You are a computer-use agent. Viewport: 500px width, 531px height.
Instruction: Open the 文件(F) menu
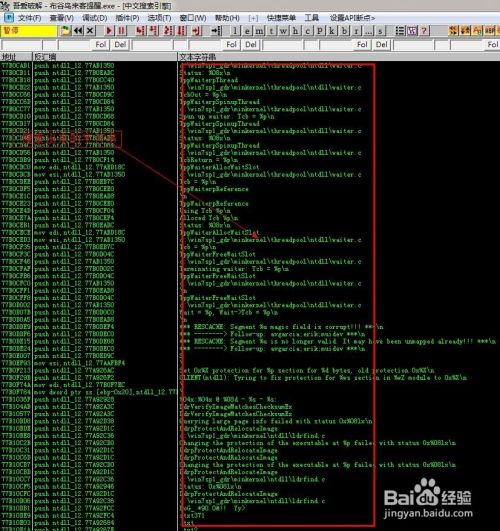[x=29, y=18]
